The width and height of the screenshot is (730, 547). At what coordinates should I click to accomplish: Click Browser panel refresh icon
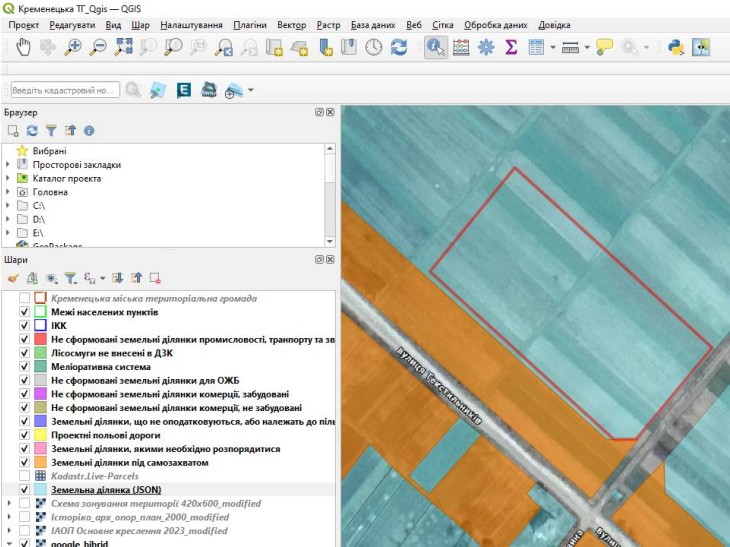tap(32, 131)
